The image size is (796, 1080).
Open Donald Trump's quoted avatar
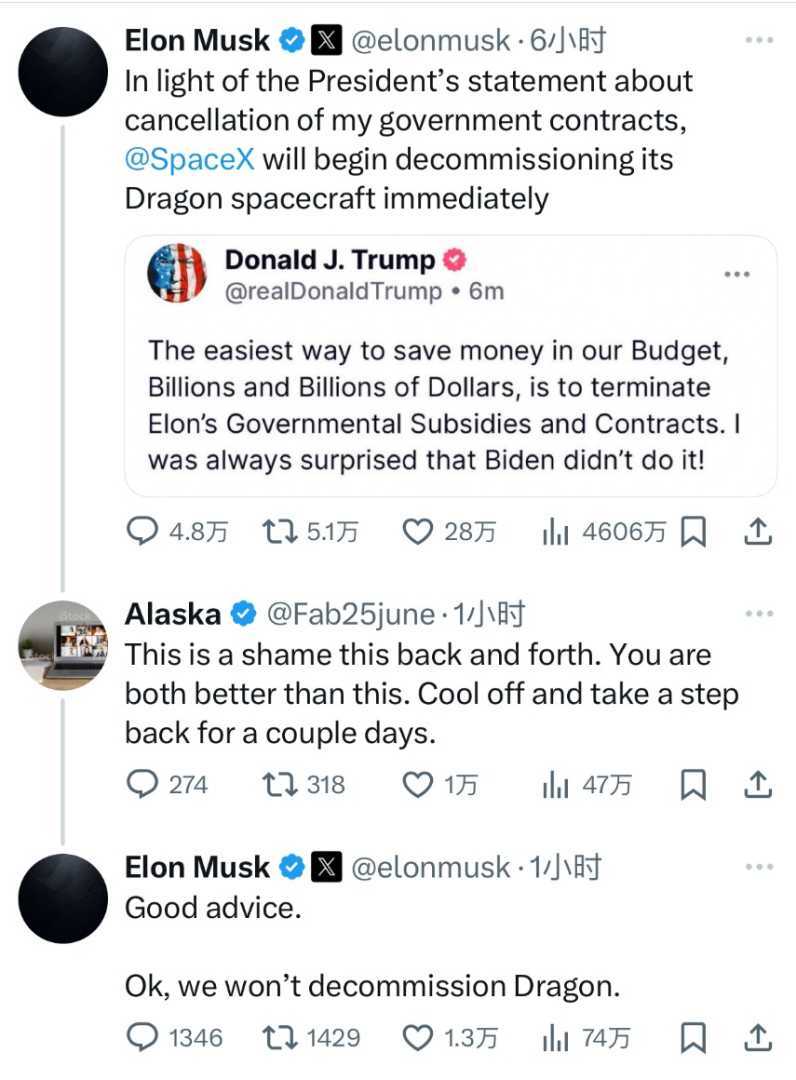tap(177, 273)
